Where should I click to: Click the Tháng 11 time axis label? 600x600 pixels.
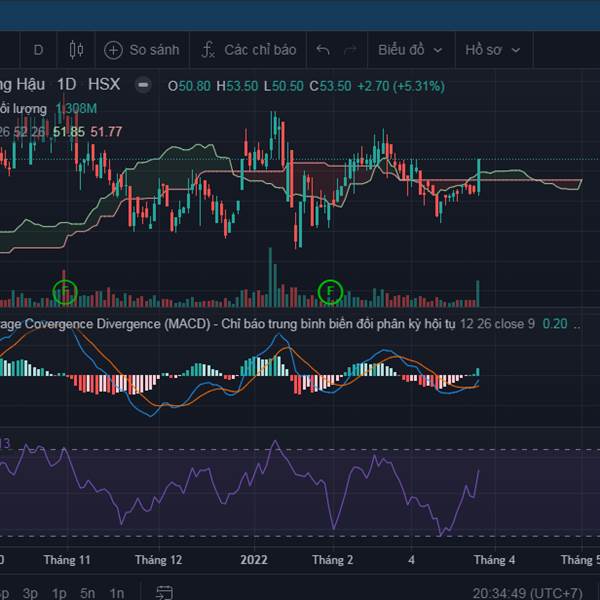pyautogui.click(x=67, y=560)
